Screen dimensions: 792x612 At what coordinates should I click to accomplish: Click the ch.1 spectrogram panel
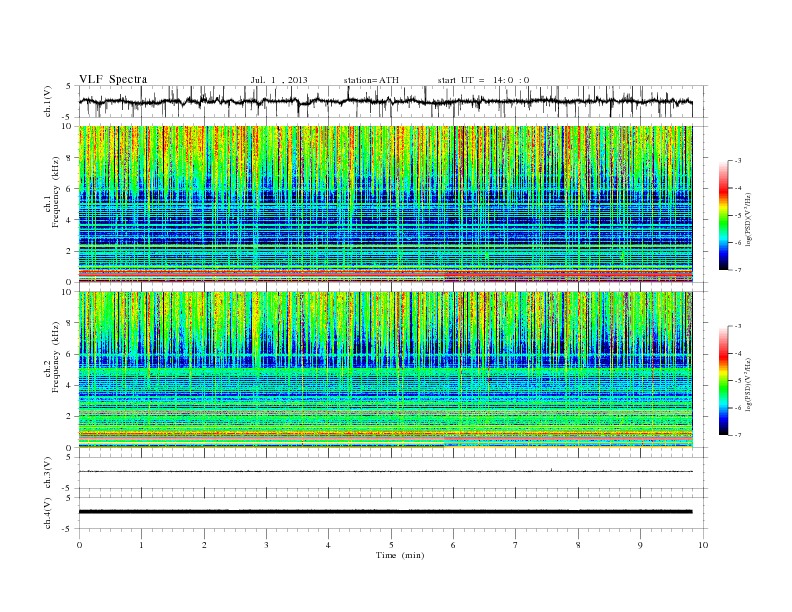(x=386, y=204)
